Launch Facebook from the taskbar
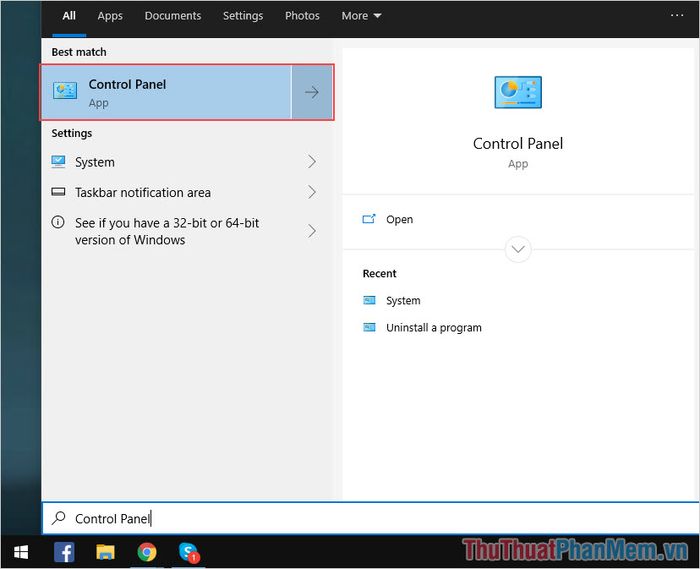700x569 pixels. [x=64, y=551]
